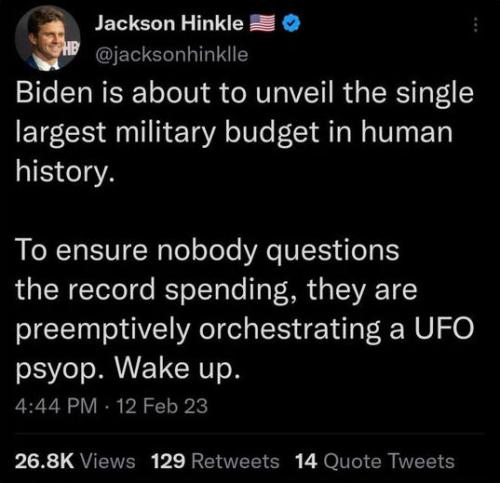Show the list of 129 Retweets
This screenshot has height=483, width=500.
point(215,461)
